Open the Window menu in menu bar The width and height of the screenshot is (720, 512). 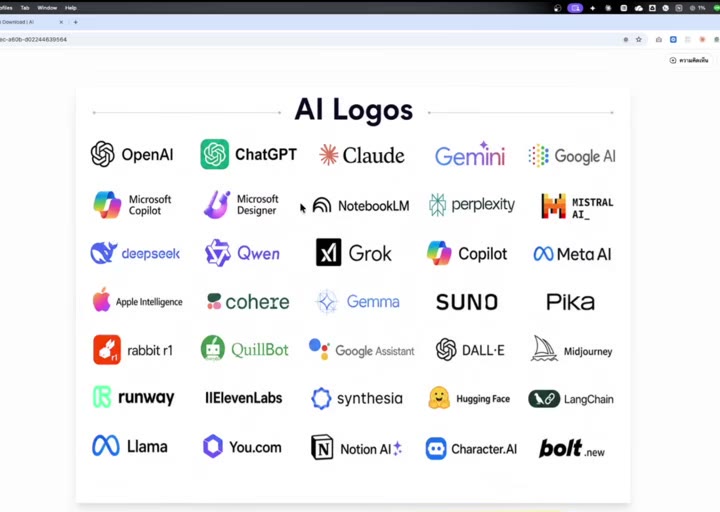coord(47,8)
